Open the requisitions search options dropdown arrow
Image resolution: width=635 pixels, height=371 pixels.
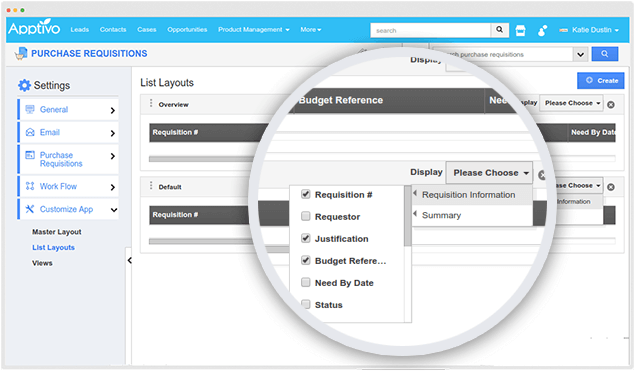pos(581,54)
